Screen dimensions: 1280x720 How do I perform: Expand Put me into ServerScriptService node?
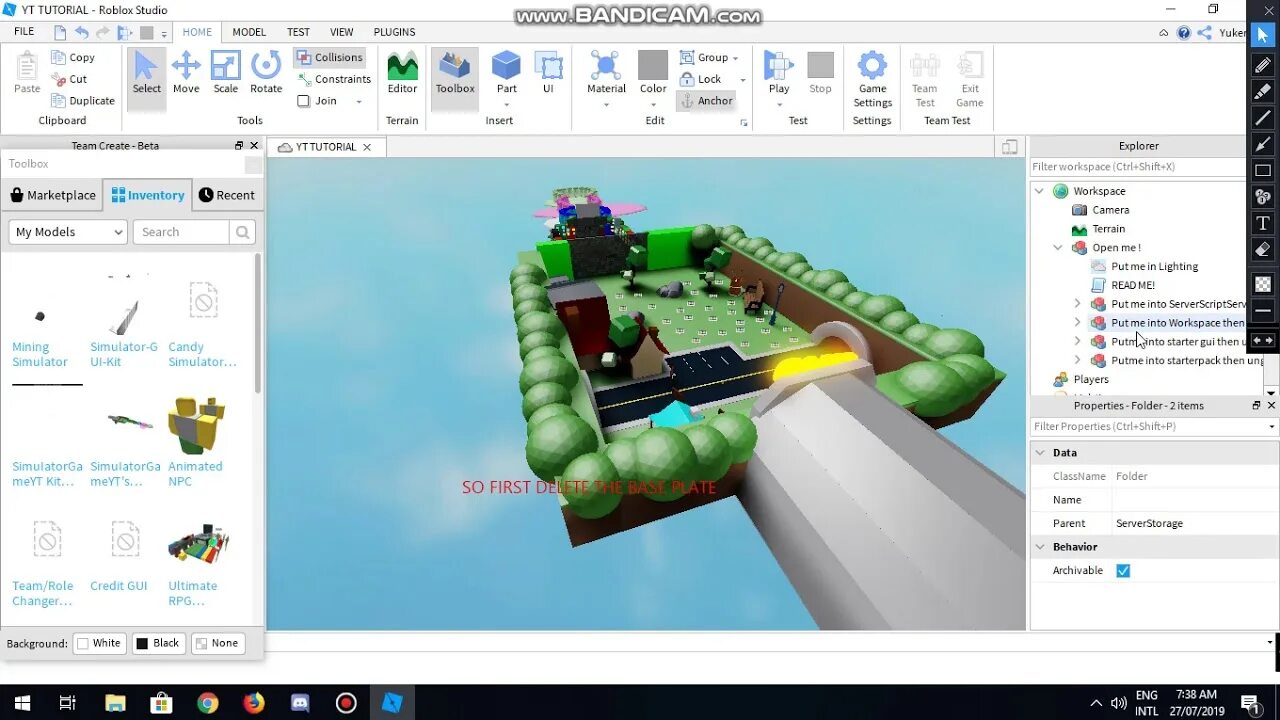[1077, 304]
